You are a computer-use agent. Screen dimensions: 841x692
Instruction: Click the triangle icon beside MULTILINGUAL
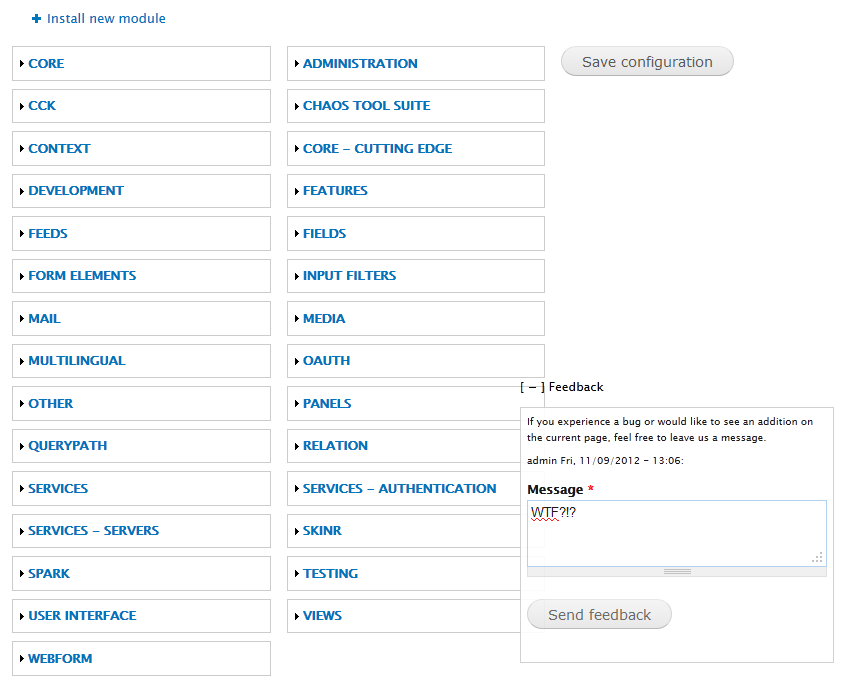click(x=22, y=361)
